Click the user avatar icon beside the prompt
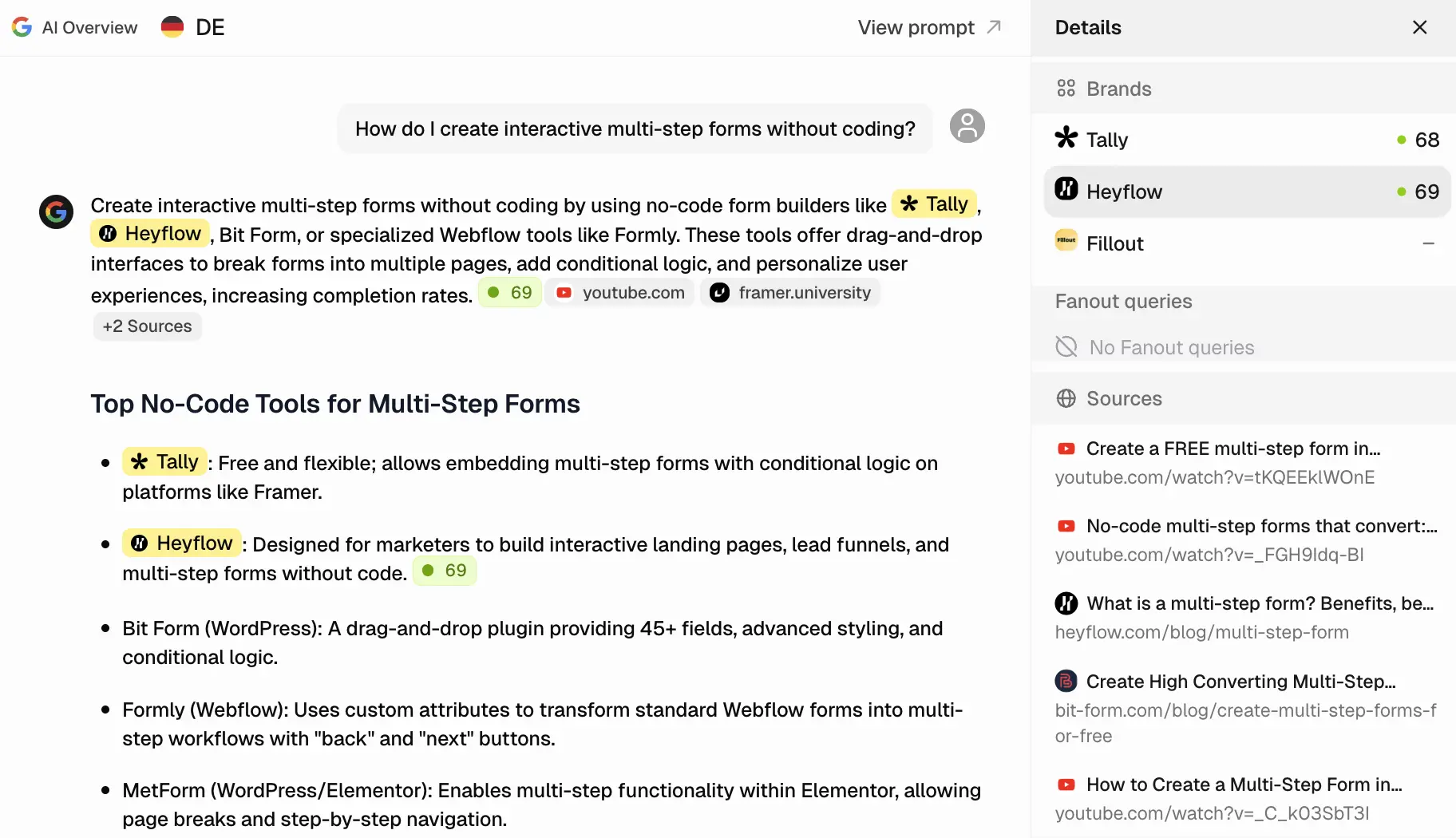 click(967, 126)
